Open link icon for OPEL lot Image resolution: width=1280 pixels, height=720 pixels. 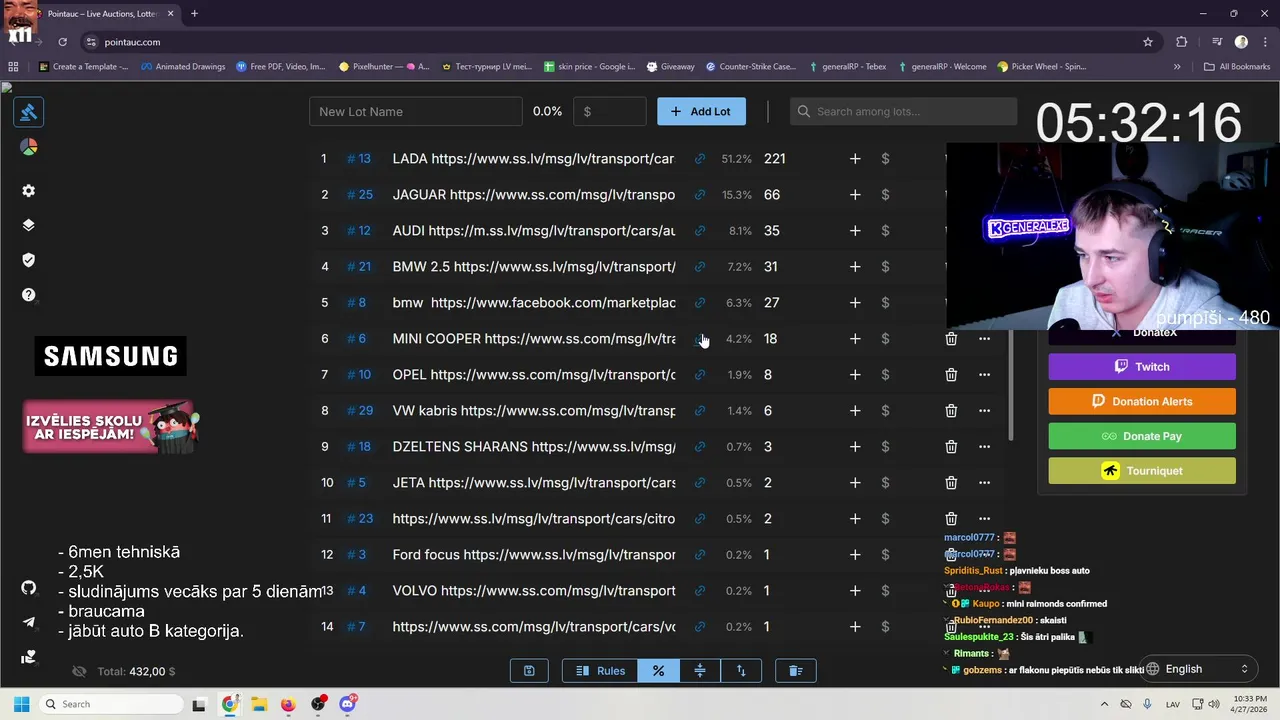tap(700, 375)
